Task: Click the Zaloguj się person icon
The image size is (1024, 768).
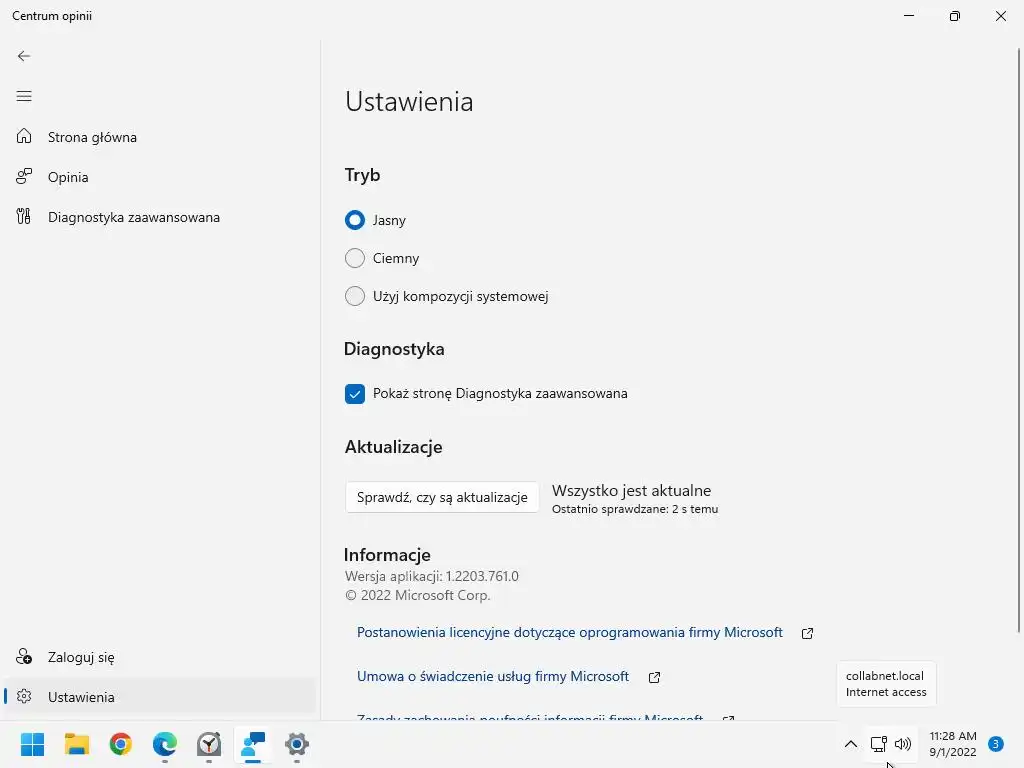Action: click(x=24, y=656)
